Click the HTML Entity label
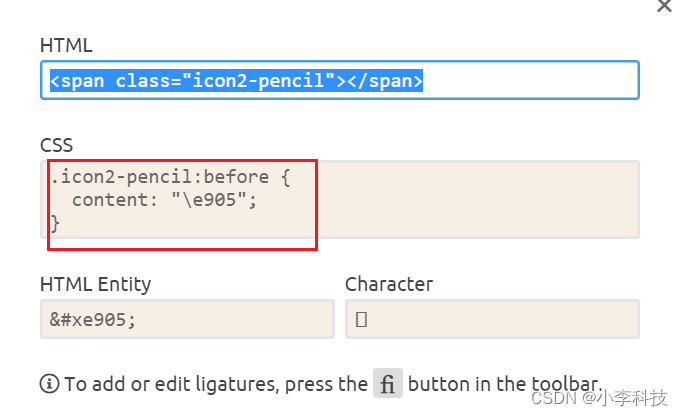 point(95,284)
